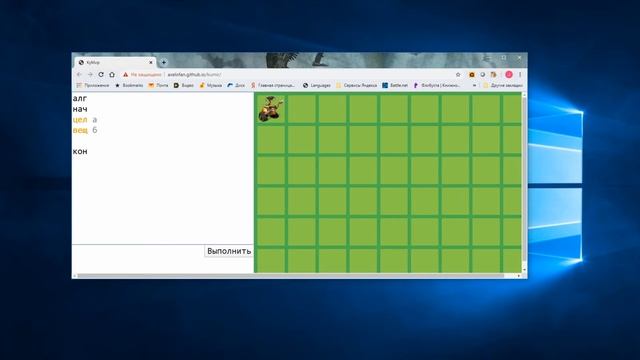Screen dimensions: 640x360
Task: Click the code line 'нач'
Action: (80, 109)
